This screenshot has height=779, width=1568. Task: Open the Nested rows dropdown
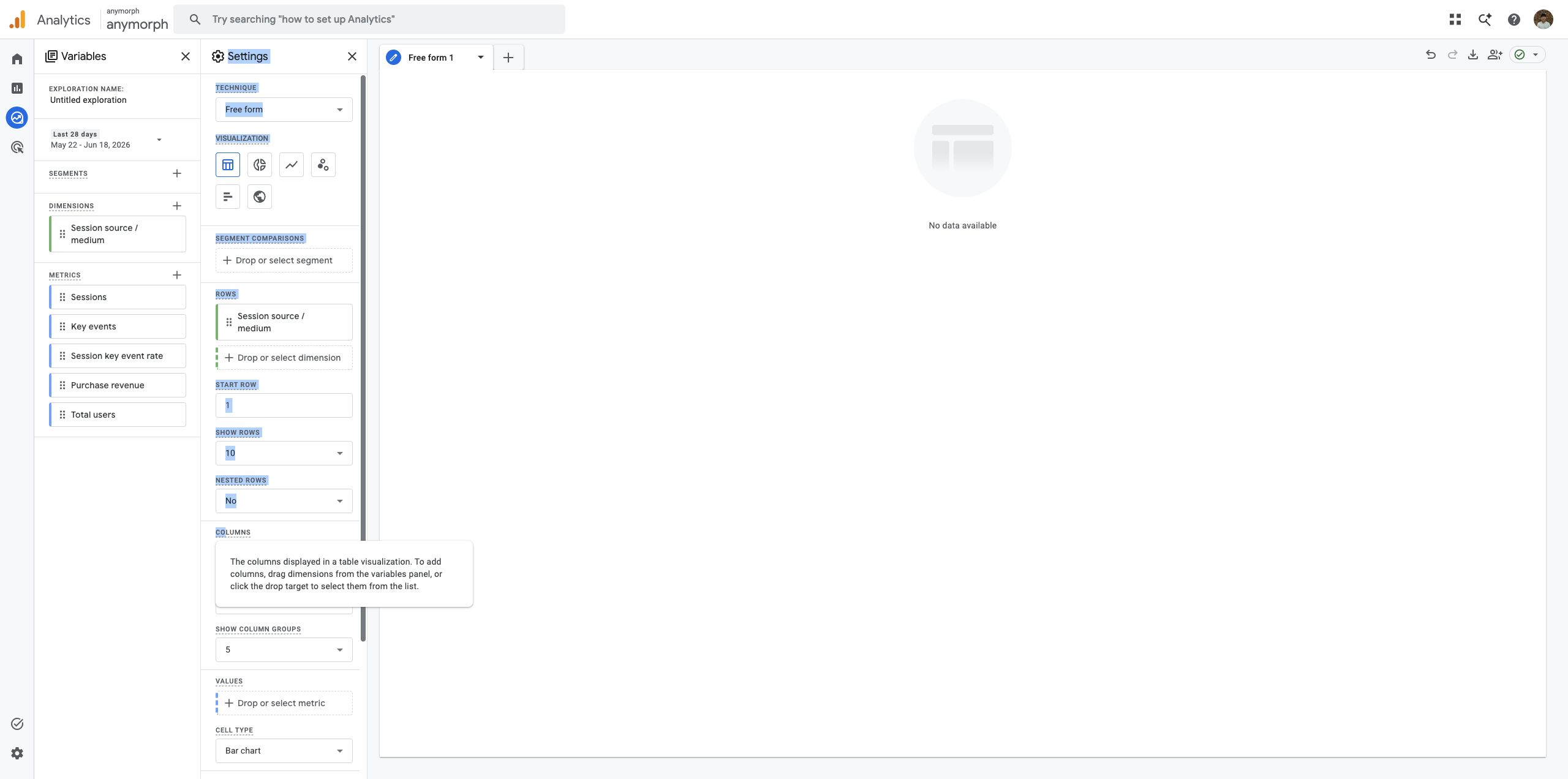(284, 501)
